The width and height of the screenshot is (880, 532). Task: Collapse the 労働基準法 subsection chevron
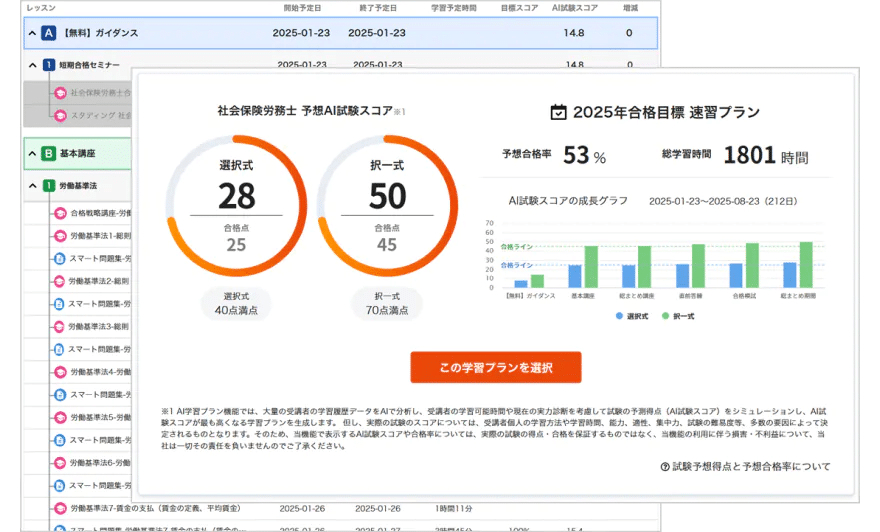(x=32, y=185)
